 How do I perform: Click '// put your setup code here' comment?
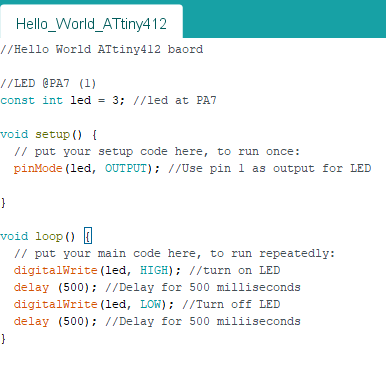pos(157,151)
